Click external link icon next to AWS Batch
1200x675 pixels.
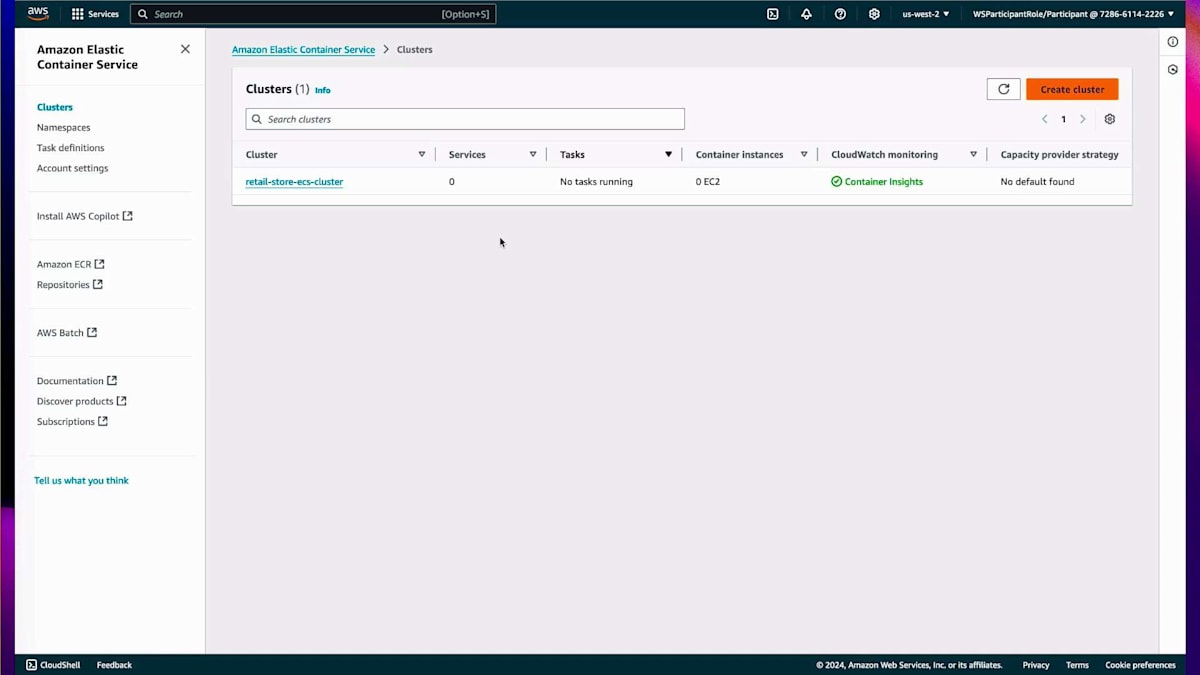click(x=92, y=332)
